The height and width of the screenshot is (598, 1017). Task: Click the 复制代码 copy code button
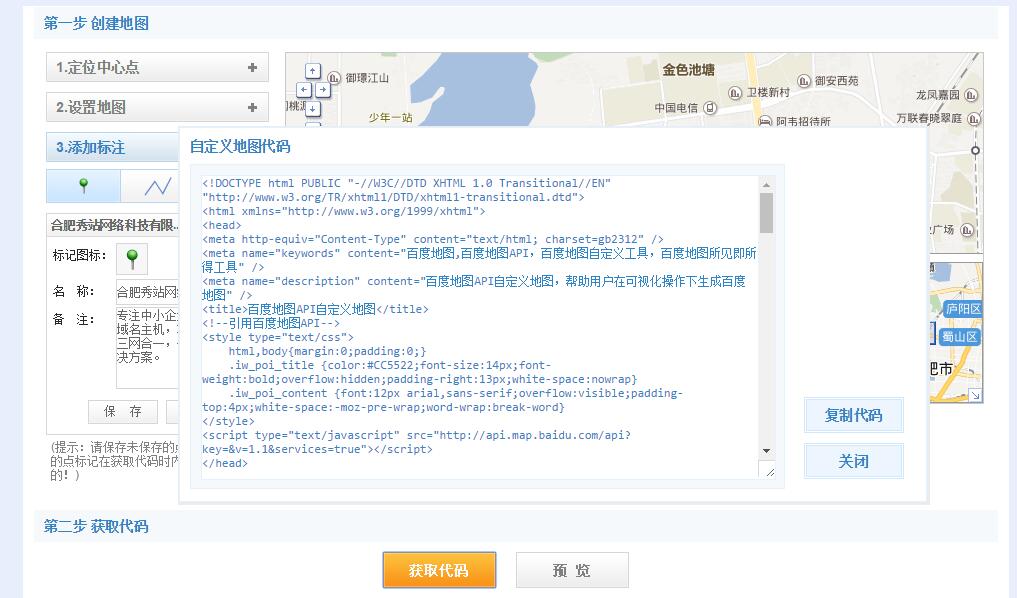[x=853, y=415]
